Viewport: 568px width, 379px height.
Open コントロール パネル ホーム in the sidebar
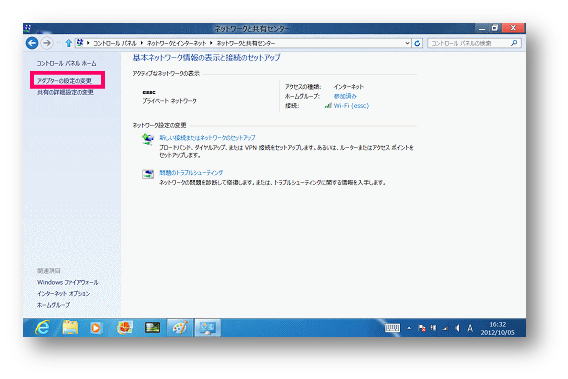click(x=67, y=63)
